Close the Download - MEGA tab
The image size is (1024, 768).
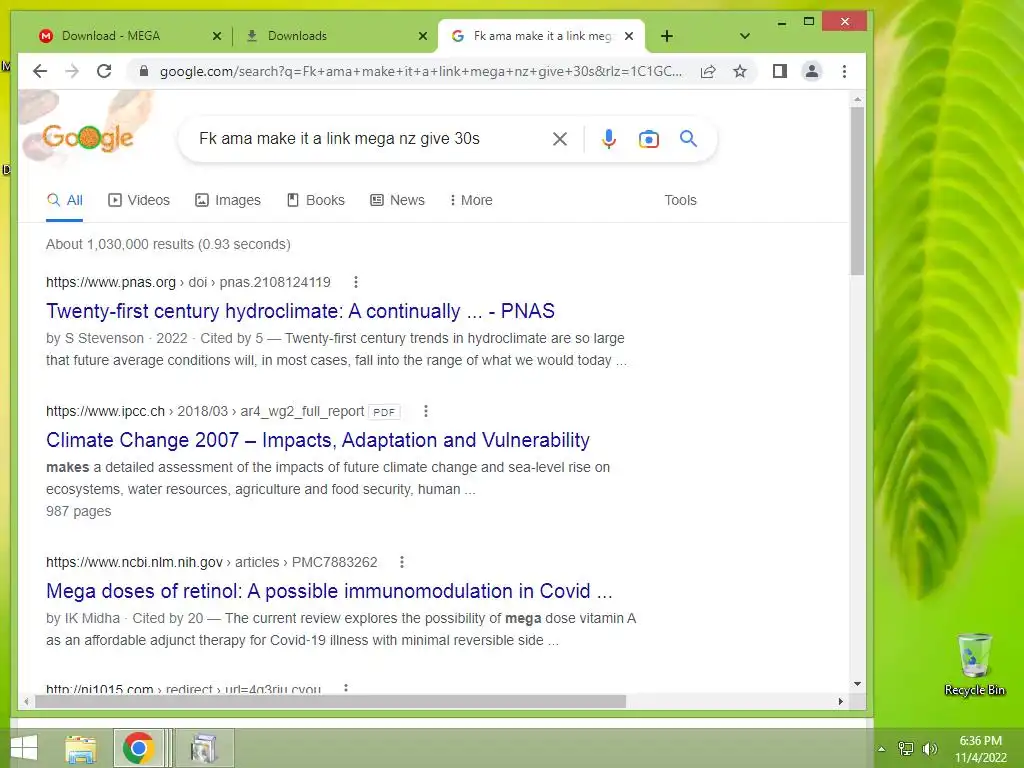pyautogui.click(x=217, y=36)
